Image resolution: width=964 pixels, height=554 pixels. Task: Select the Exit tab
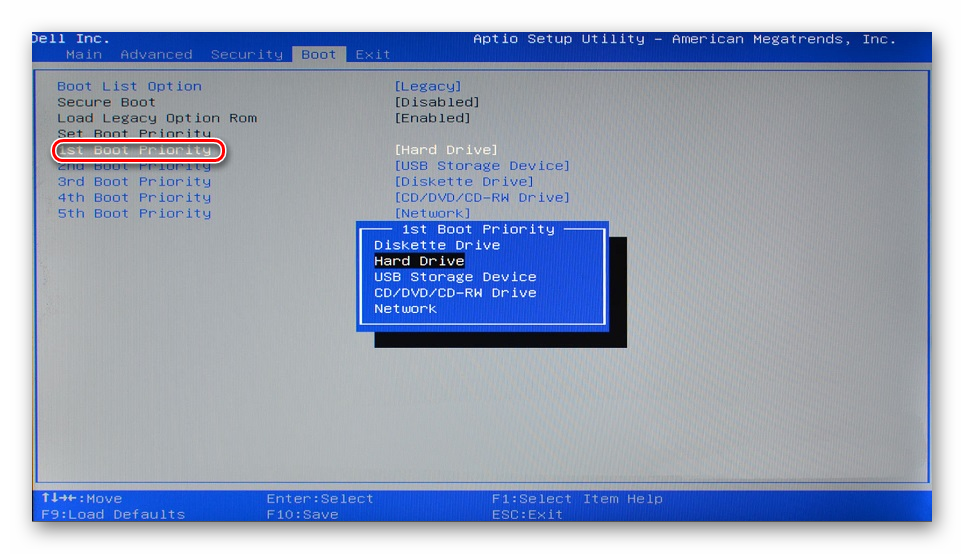pyautogui.click(x=373, y=54)
